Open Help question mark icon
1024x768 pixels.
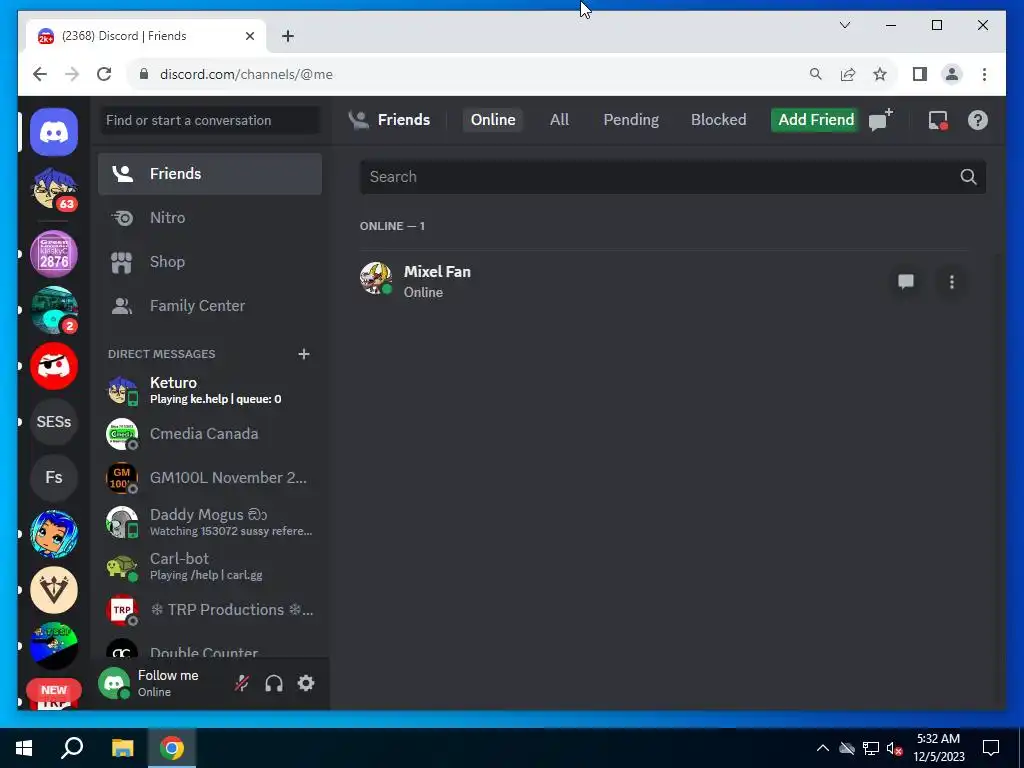pyautogui.click(x=978, y=120)
